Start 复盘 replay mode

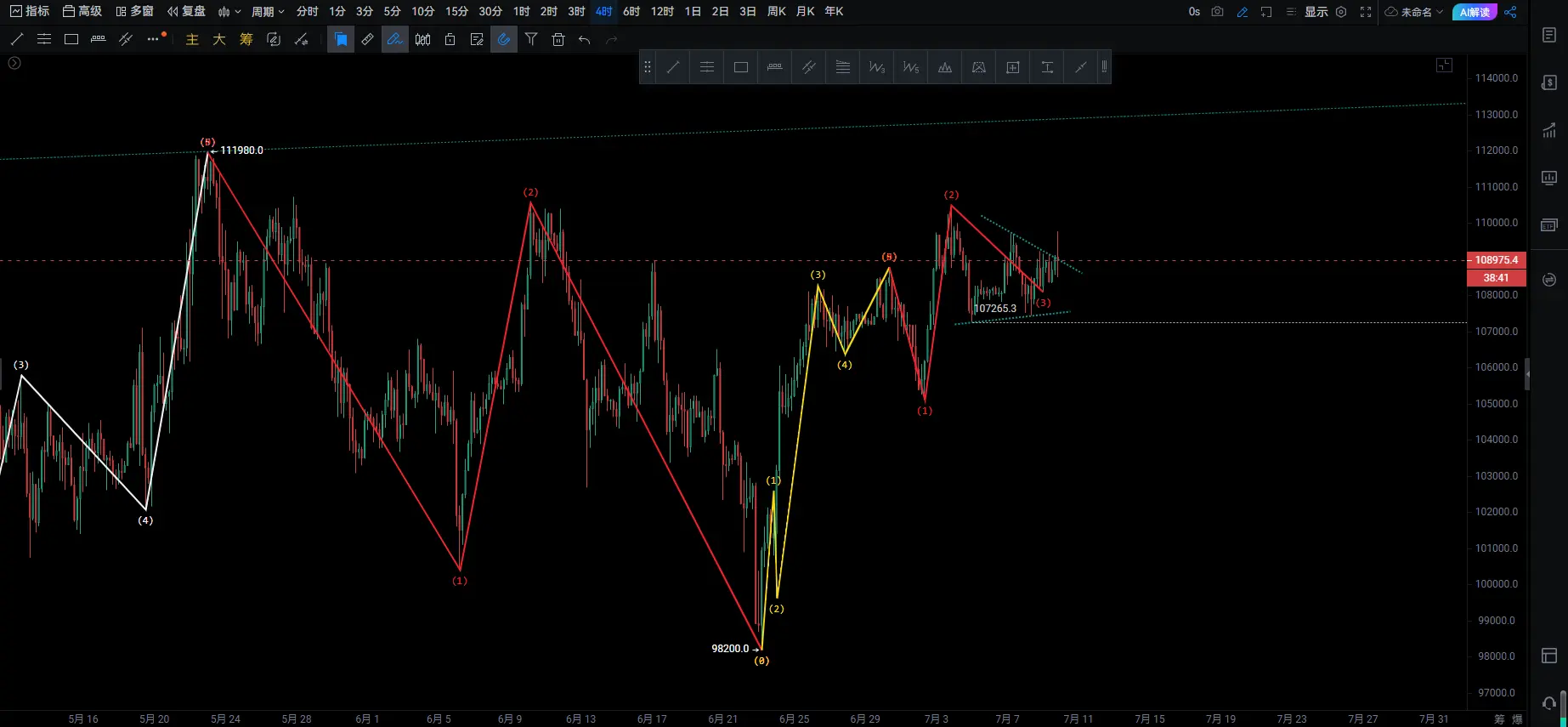click(187, 11)
